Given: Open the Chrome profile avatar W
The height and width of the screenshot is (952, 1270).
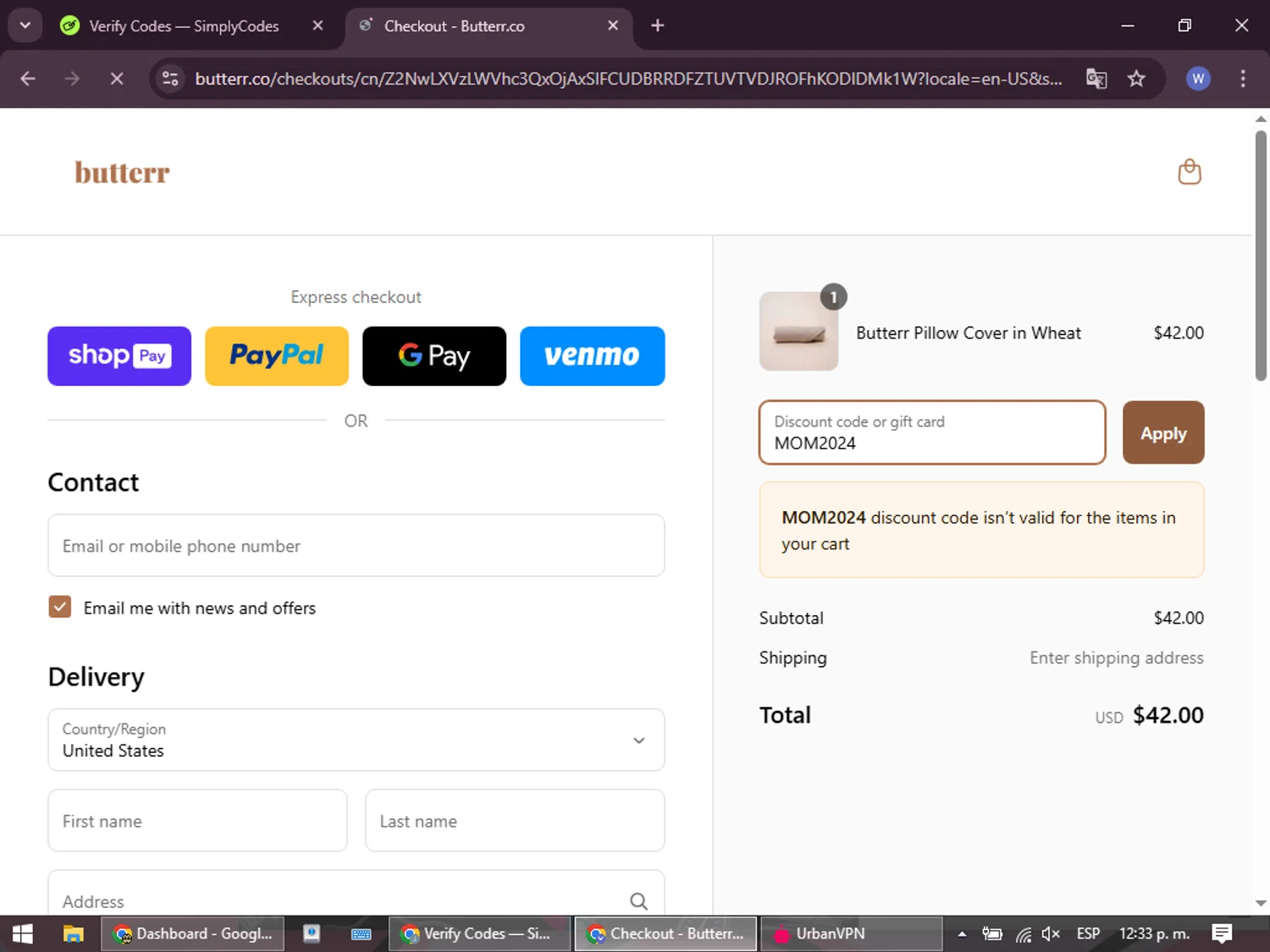Looking at the screenshot, I should (1198, 79).
